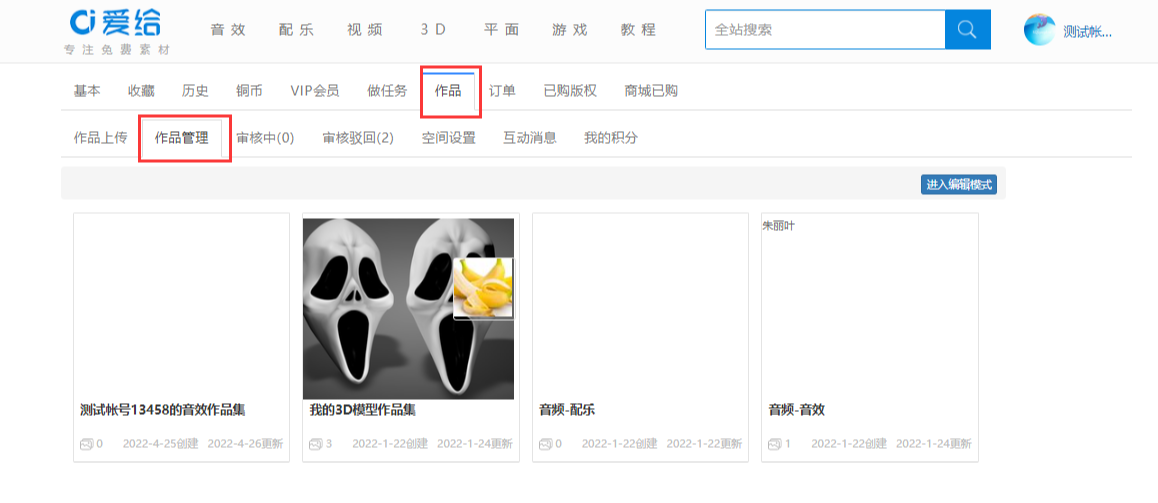This screenshot has height=503, width=1158.
Task: Open the 教程 navigation menu
Action: point(638,30)
